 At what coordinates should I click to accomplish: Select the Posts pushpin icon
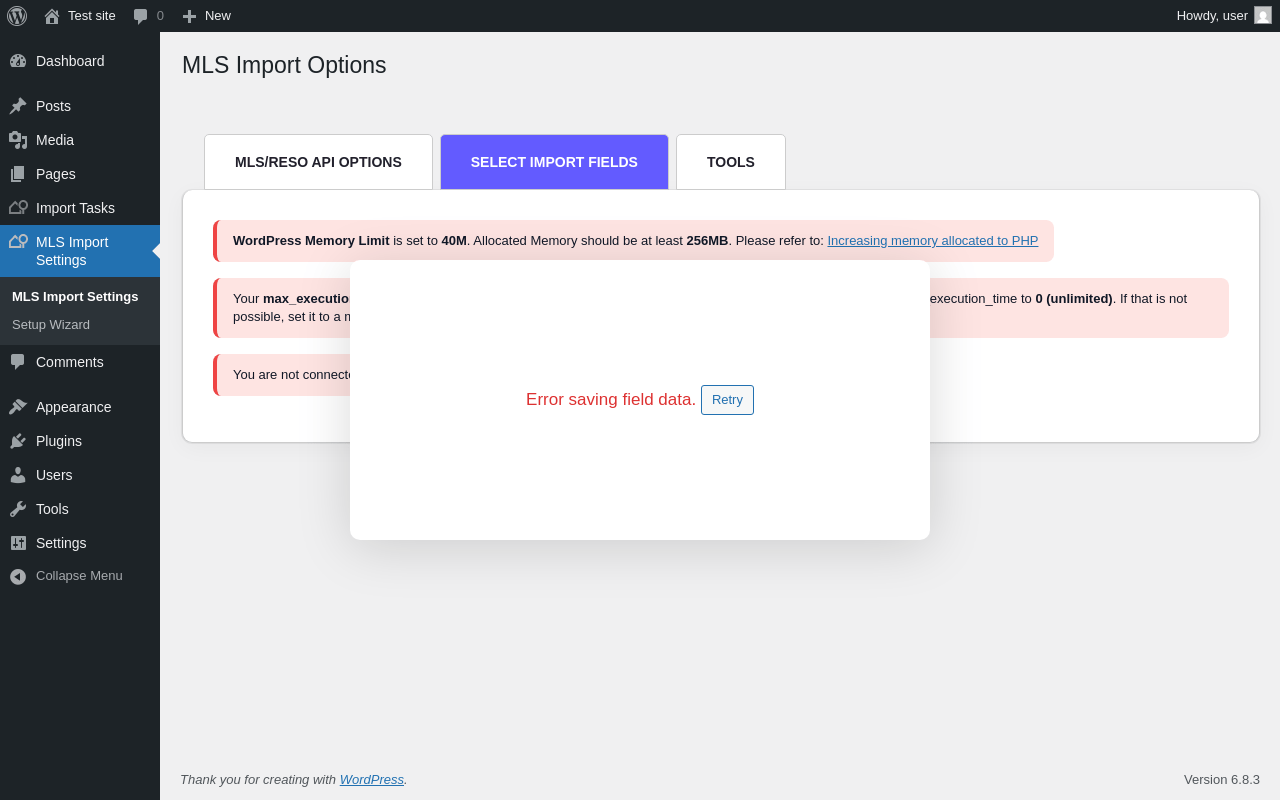pyautogui.click(x=18, y=106)
